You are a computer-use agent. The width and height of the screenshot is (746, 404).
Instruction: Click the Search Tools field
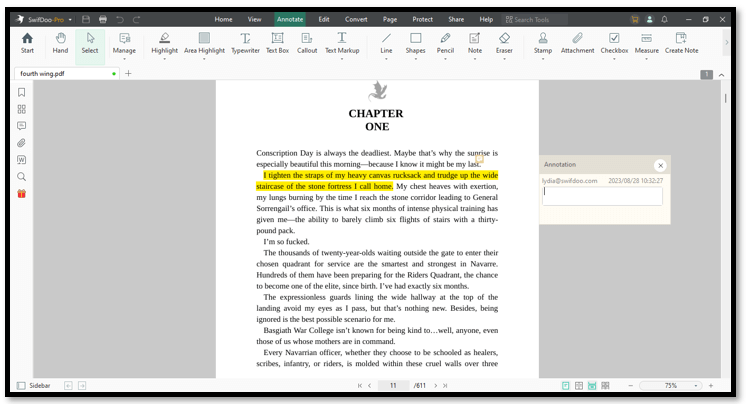click(x=536, y=20)
